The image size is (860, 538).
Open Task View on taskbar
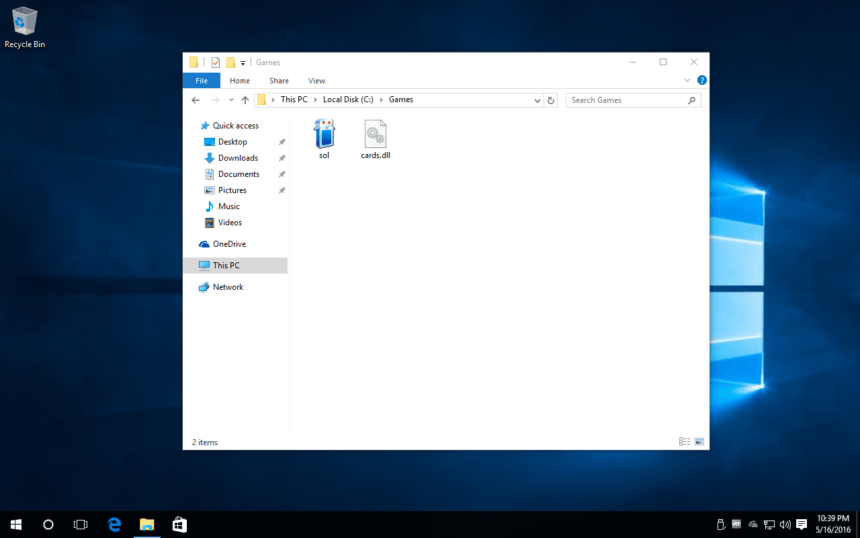pyautogui.click(x=81, y=525)
